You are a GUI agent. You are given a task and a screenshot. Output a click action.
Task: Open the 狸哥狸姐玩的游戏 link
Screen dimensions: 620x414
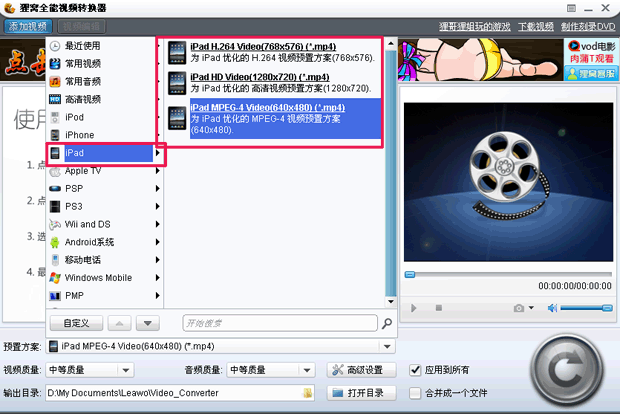click(474, 27)
